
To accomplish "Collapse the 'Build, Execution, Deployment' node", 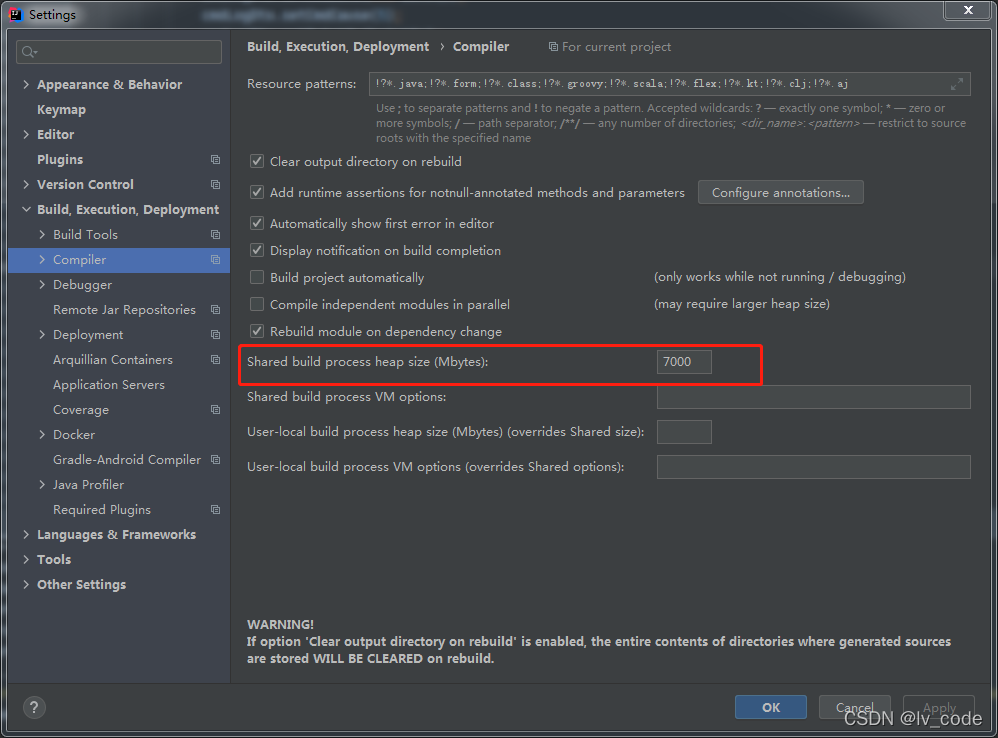I will click(26, 209).
